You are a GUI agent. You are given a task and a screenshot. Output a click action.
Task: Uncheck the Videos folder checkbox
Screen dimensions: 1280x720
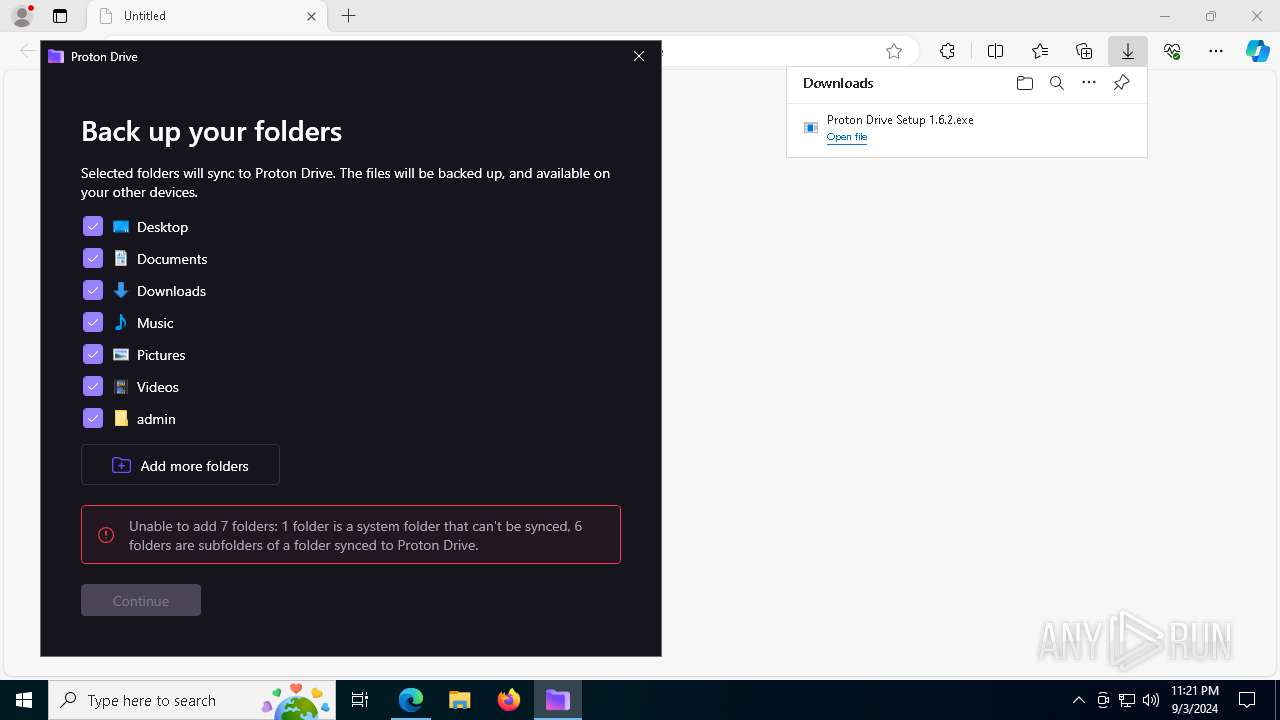click(x=93, y=386)
